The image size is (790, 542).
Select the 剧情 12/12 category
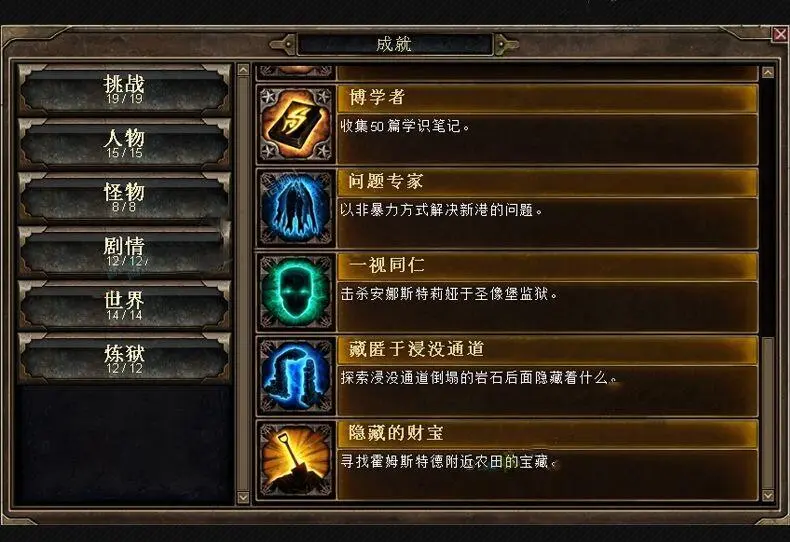[x=124, y=251]
